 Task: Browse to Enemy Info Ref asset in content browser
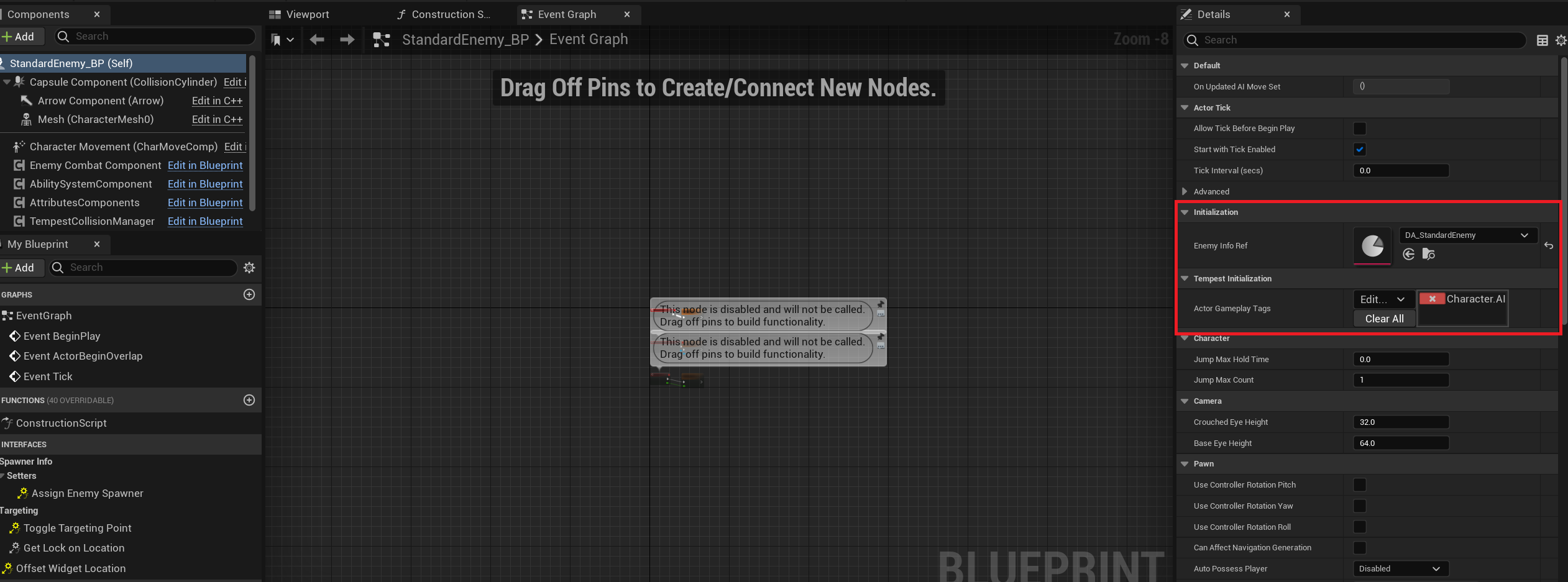point(1428,254)
